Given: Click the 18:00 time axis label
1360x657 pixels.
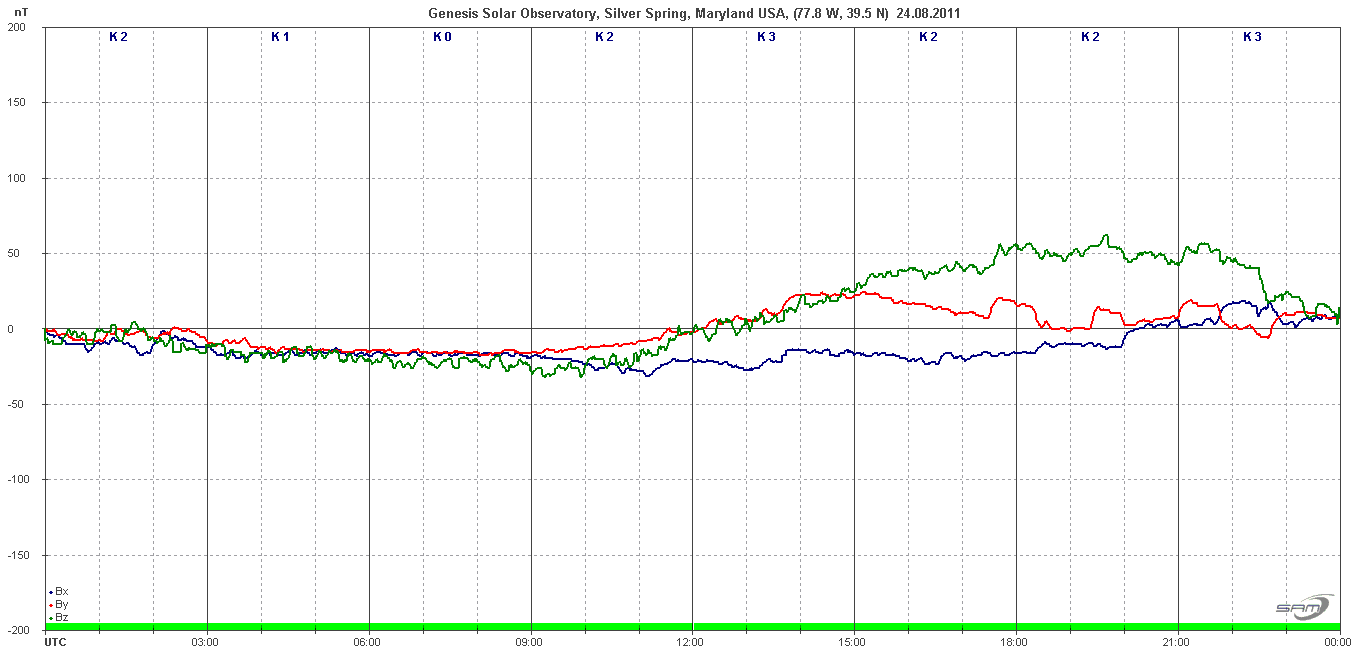Looking at the screenshot, I should click(x=1015, y=641).
